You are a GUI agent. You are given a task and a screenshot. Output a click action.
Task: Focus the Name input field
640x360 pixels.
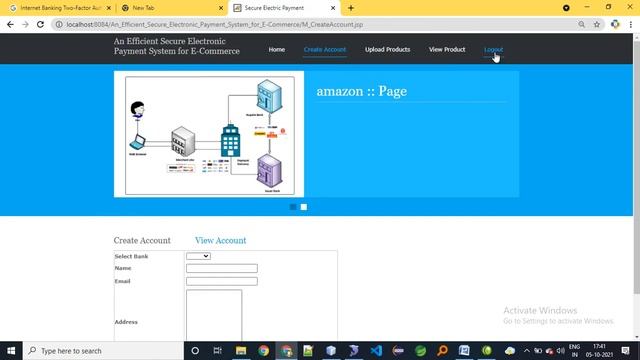(x=222, y=268)
